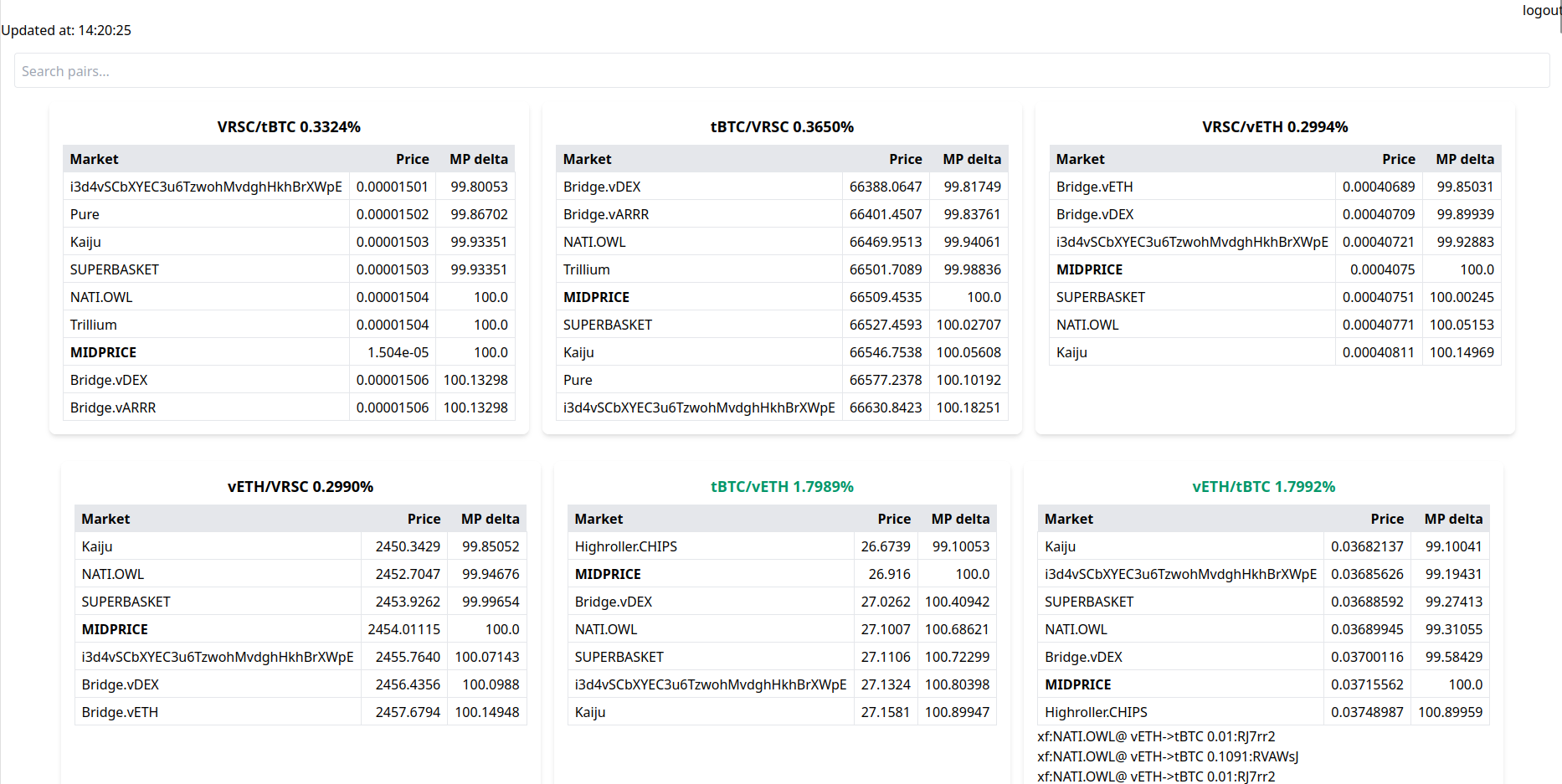Screen dimensions: 1562x784
Task: Click the Updated at 14:20:25 timestamp
Action: pos(67,30)
